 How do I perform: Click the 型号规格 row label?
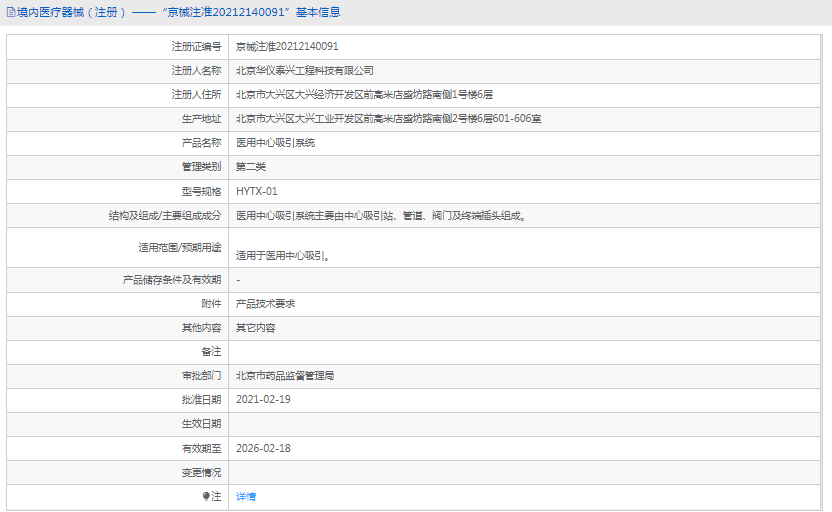coord(202,191)
